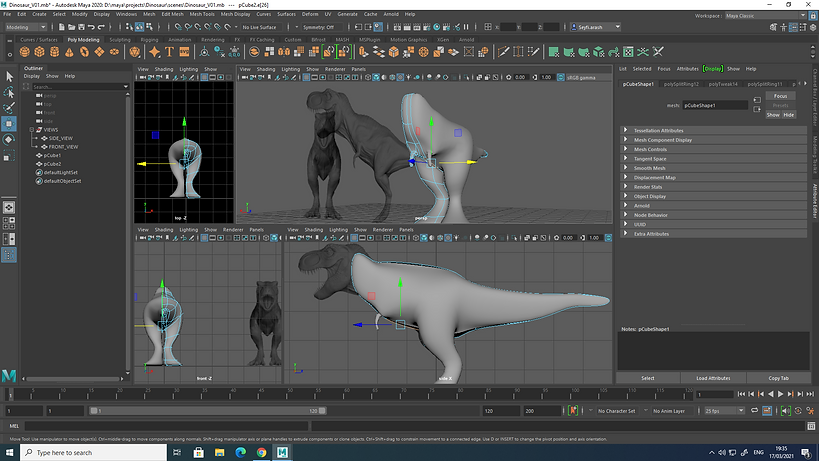Expand the Displacement Map section

click(714, 178)
